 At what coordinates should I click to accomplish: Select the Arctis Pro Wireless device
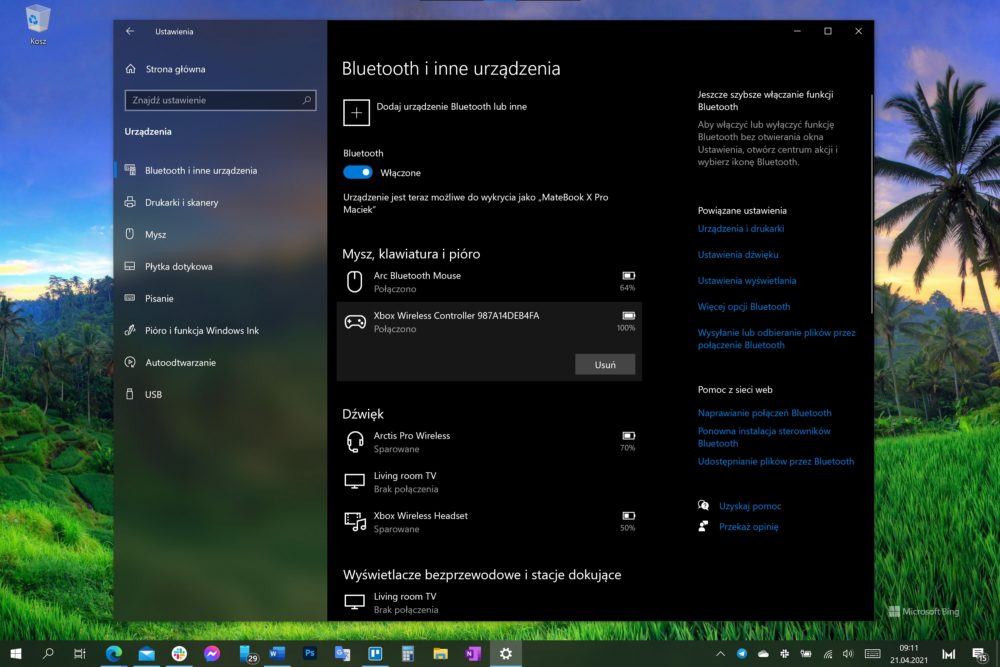tap(489, 442)
